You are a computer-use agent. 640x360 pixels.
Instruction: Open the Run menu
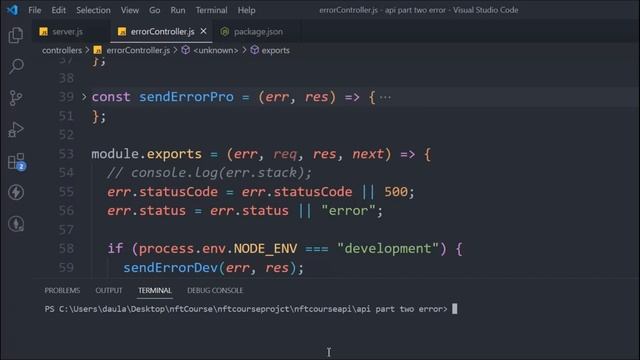(178, 10)
